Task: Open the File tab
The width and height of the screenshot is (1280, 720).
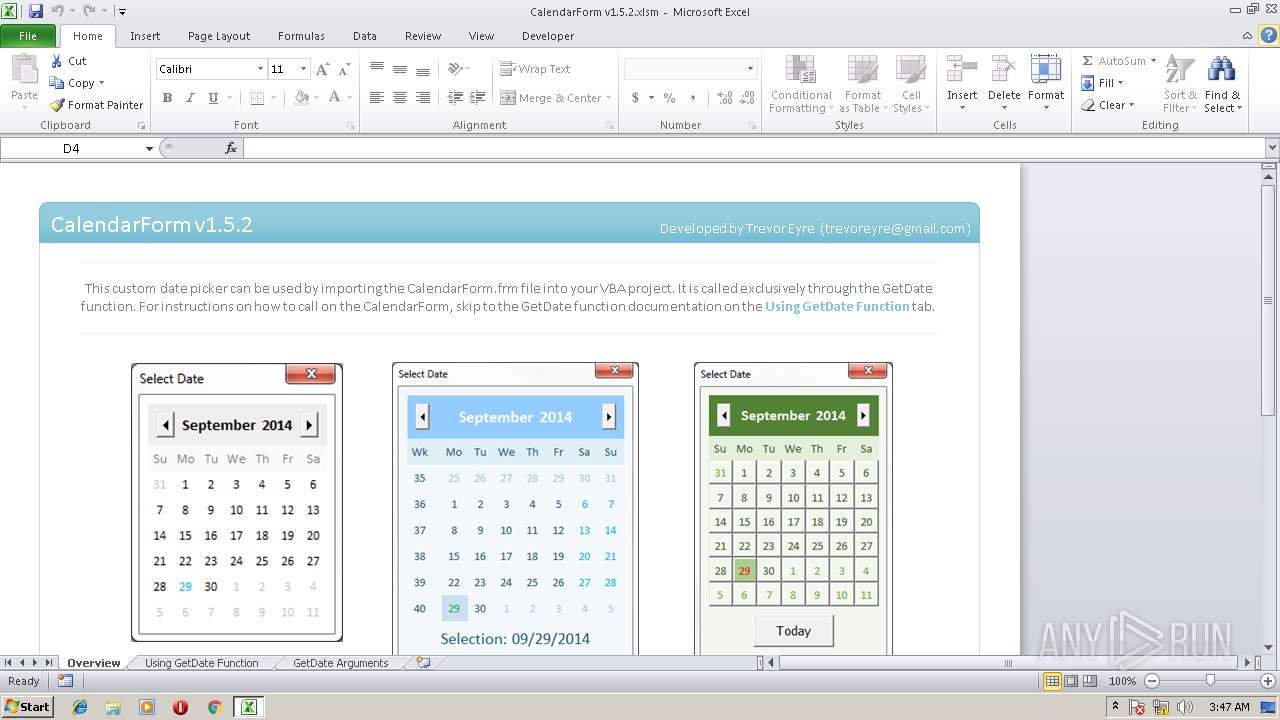Action: pos(28,35)
